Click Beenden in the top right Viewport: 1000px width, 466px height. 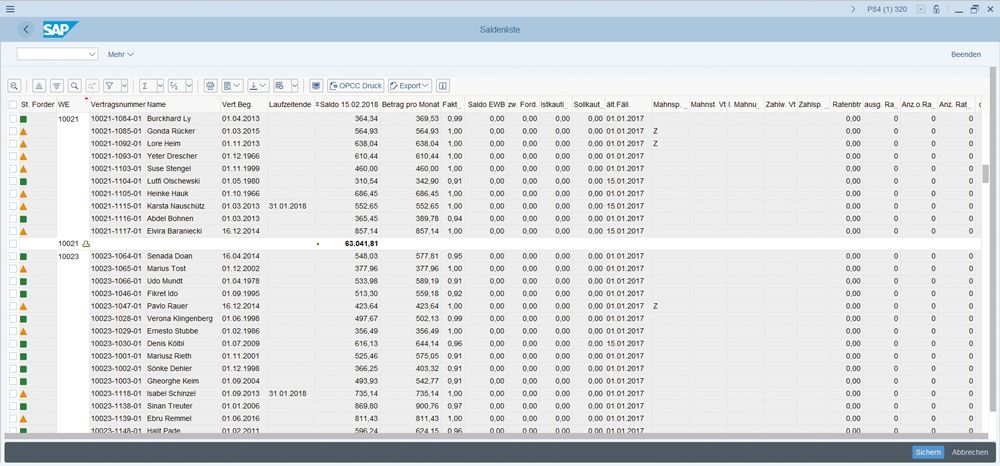(x=965, y=54)
